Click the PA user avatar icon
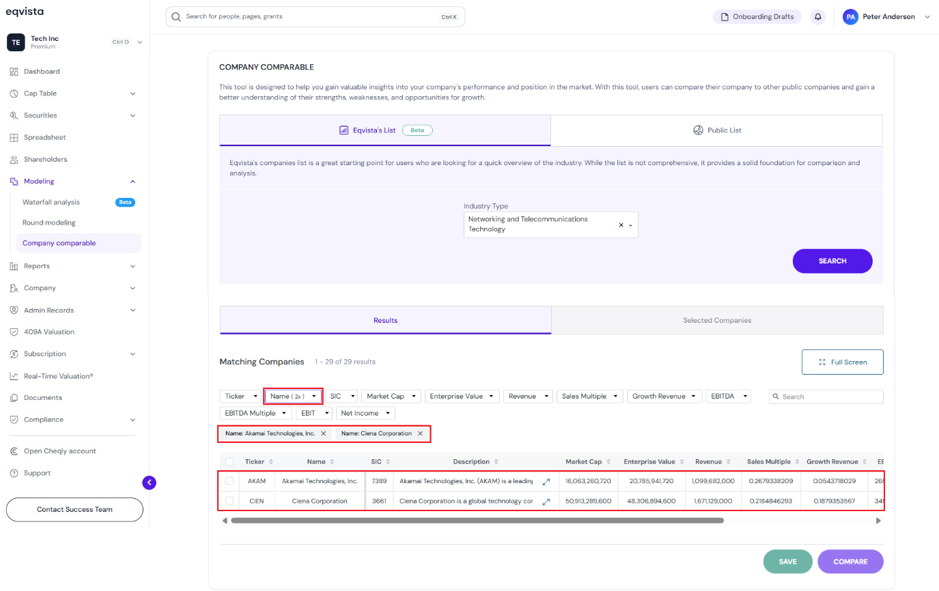Image resolution: width=939 pixels, height=591 pixels. pos(850,17)
